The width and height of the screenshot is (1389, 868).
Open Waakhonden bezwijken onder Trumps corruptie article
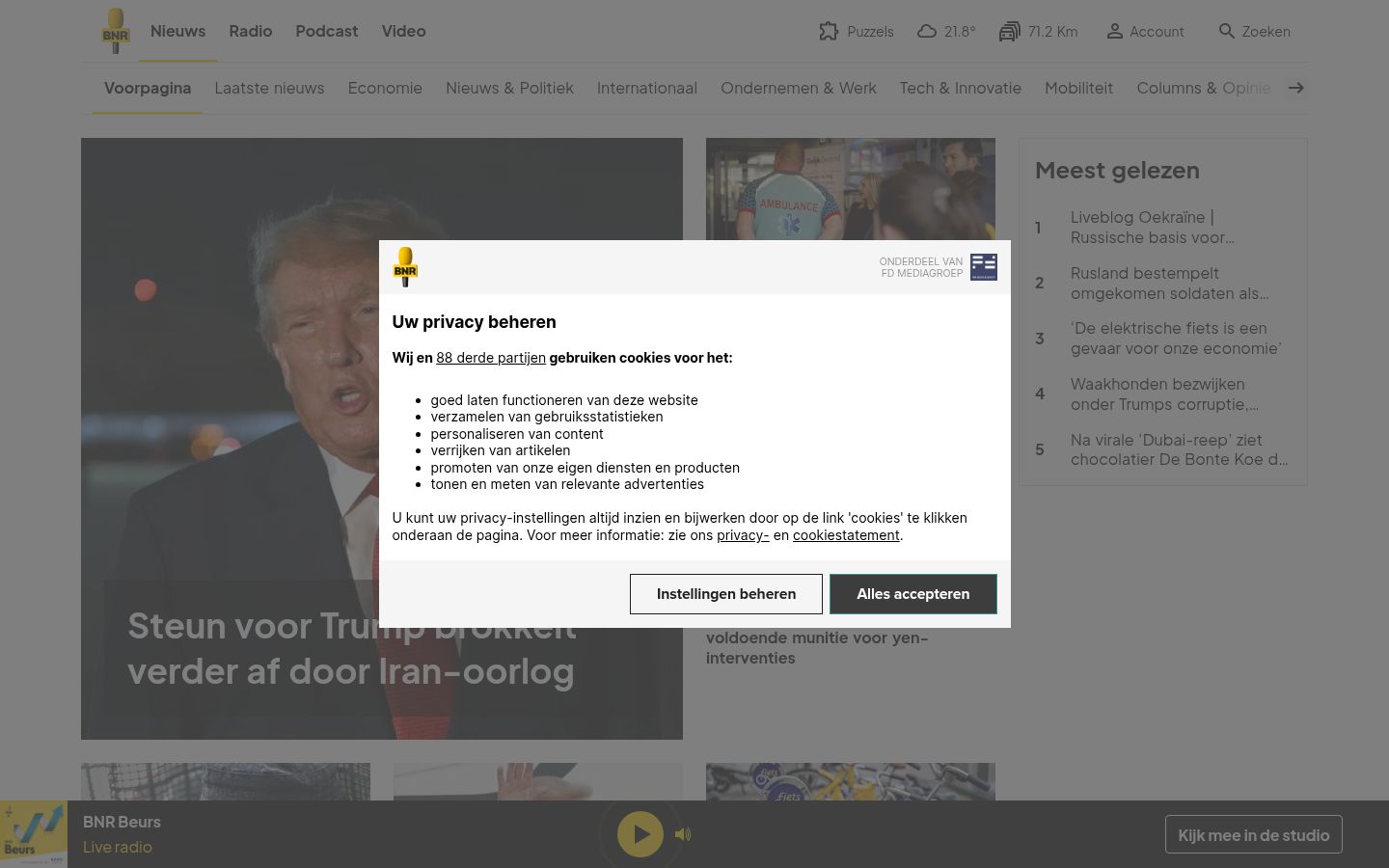(1165, 394)
